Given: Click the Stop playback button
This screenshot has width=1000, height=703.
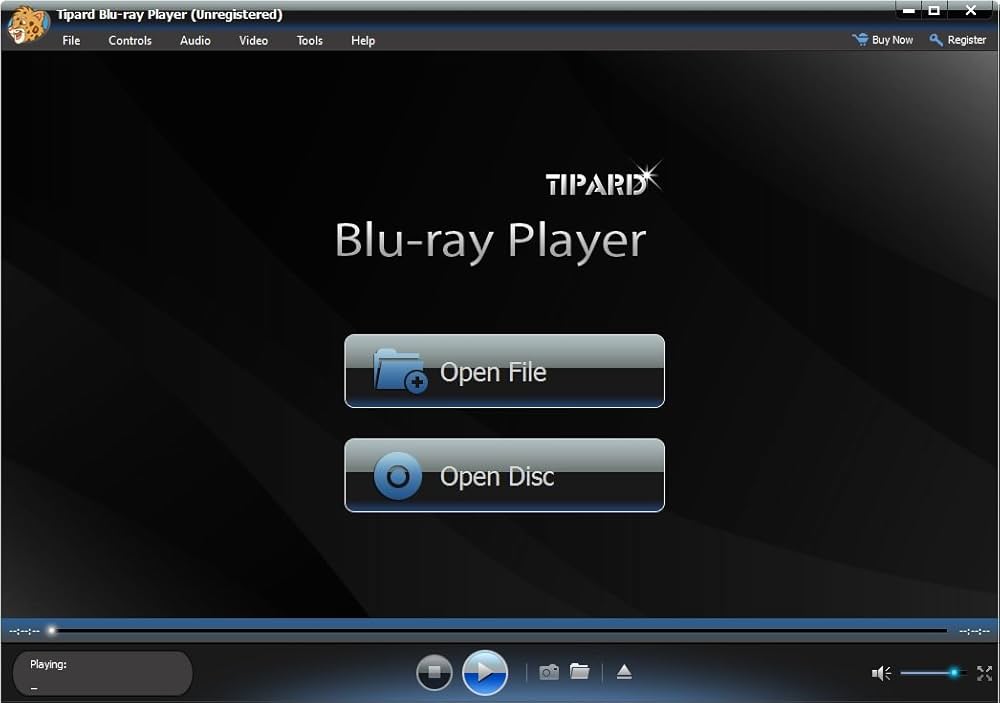Looking at the screenshot, I should [434, 673].
